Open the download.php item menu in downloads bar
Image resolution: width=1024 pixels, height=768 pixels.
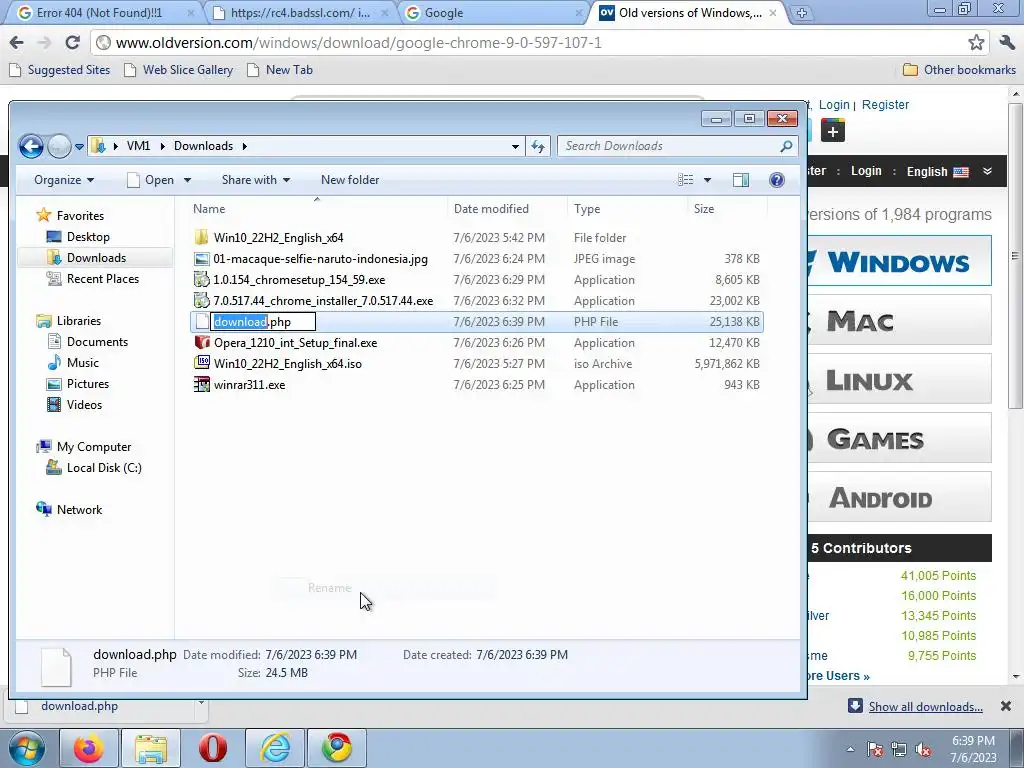(201, 704)
